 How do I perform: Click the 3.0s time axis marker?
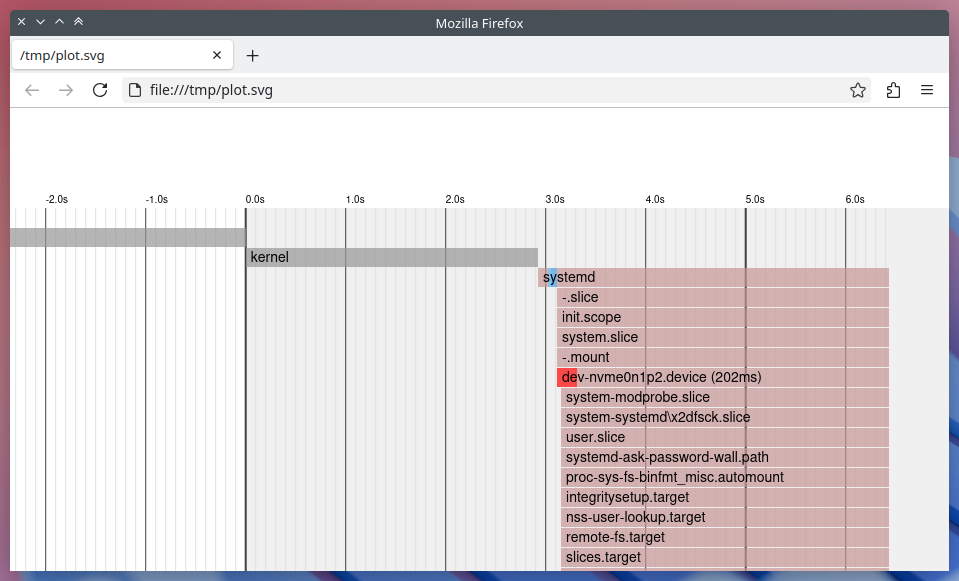[x=554, y=199]
